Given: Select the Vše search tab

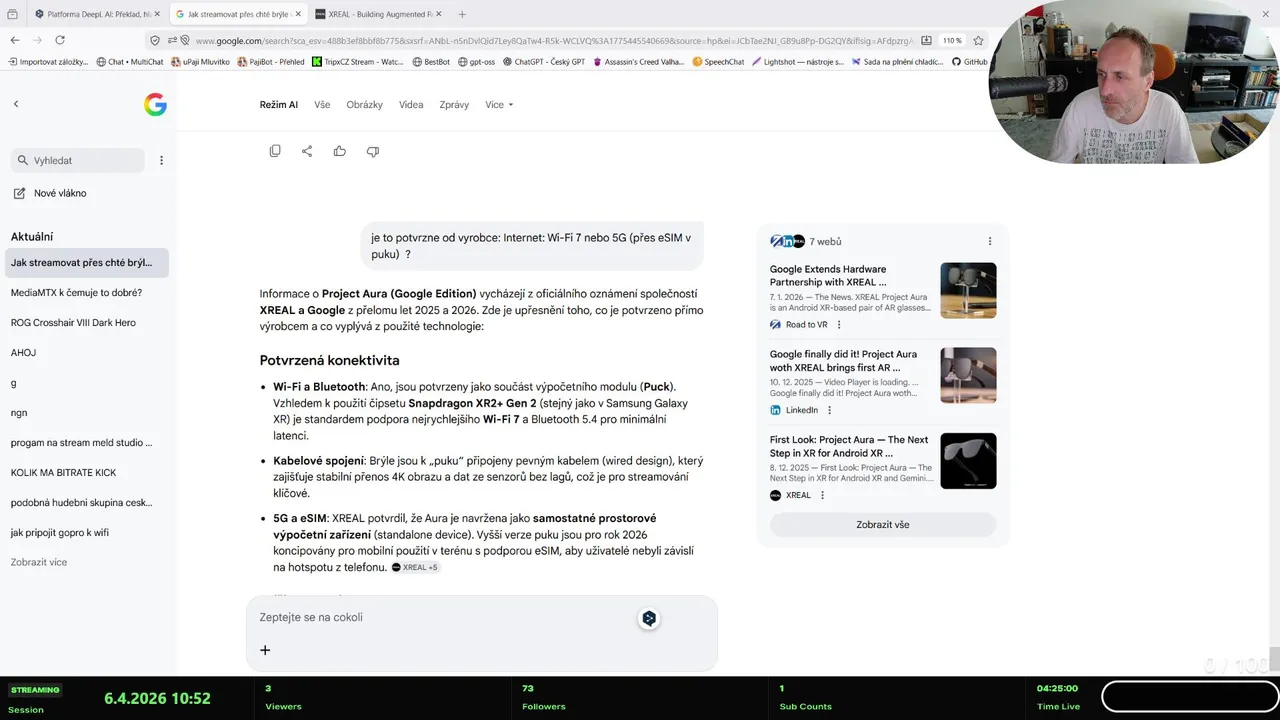Looking at the screenshot, I should point(322,104).
